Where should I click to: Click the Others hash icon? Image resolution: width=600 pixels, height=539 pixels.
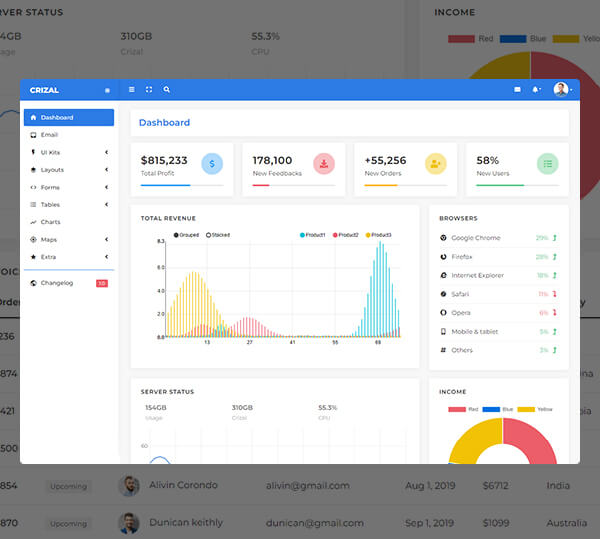[443, 350]
